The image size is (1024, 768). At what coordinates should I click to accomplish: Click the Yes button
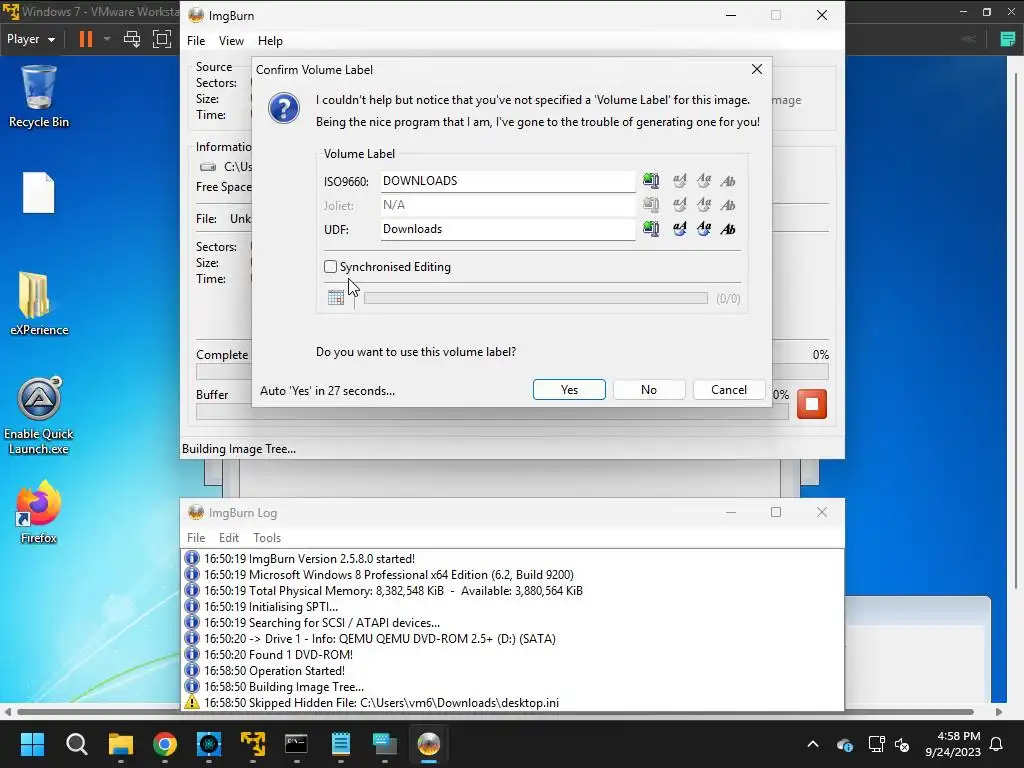click(569, 390)
